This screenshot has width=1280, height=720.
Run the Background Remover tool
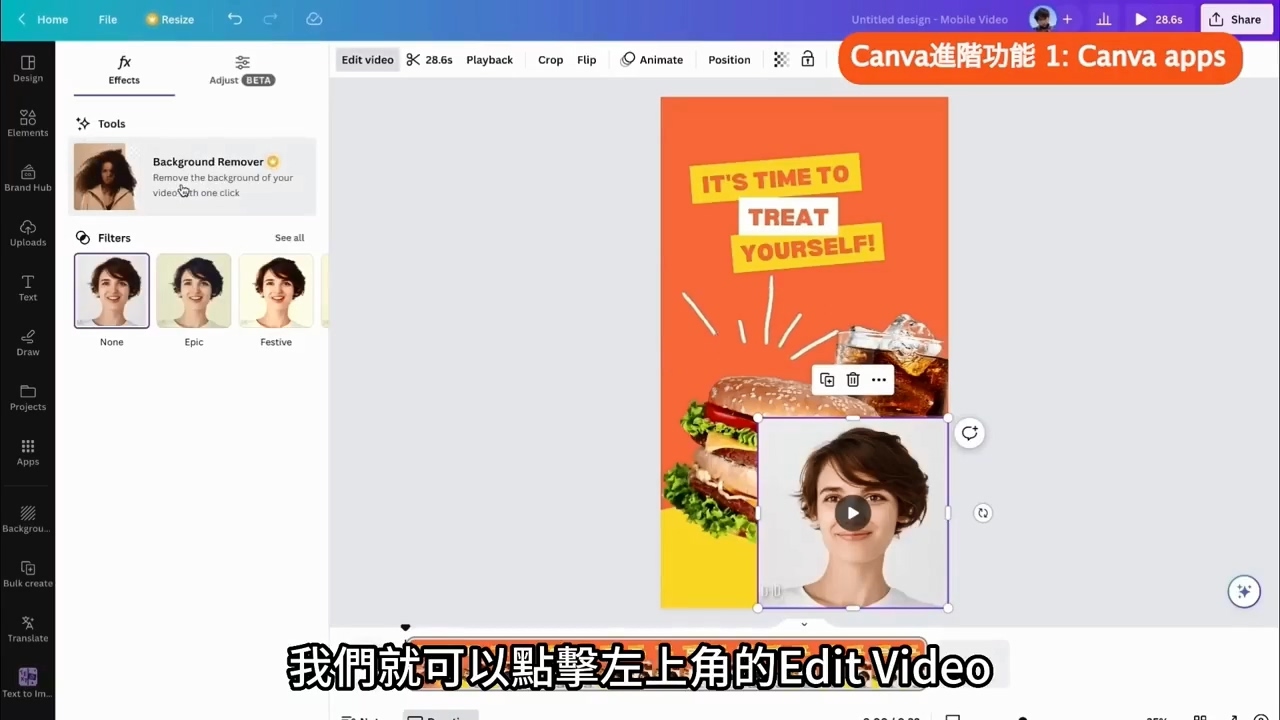(x=193, y=176)
